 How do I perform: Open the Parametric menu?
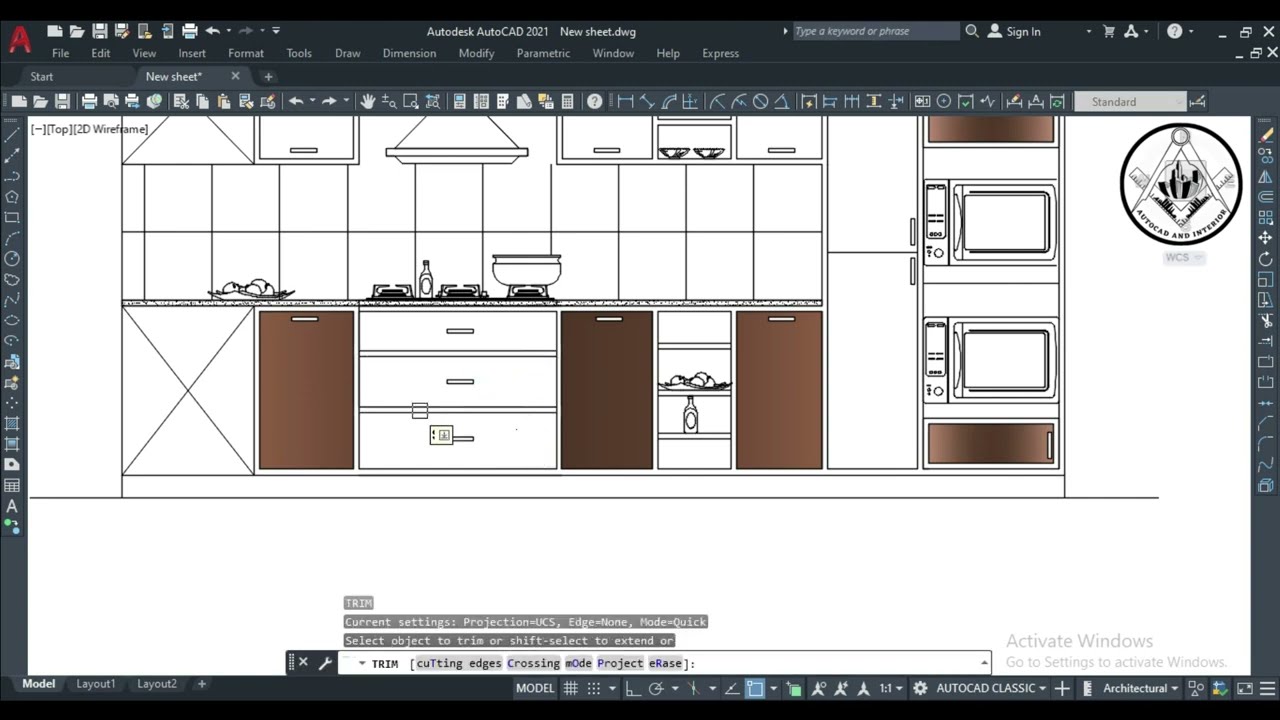pos(543,53)
